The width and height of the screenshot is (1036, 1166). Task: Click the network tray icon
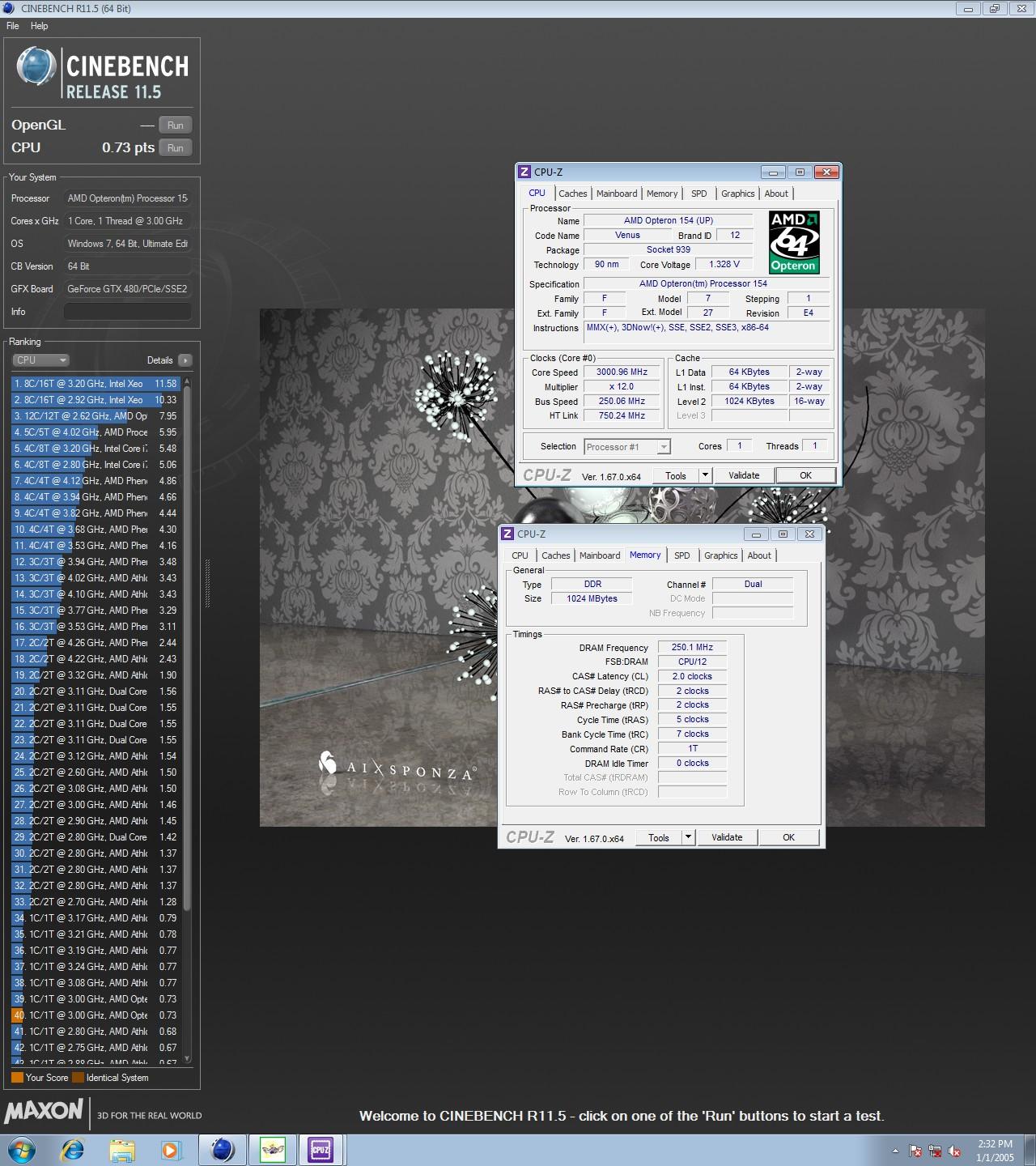(935, 1151)
